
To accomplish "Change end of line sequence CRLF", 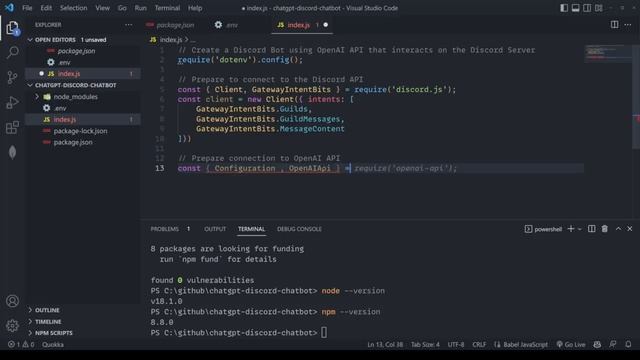I will click(479, 344).
